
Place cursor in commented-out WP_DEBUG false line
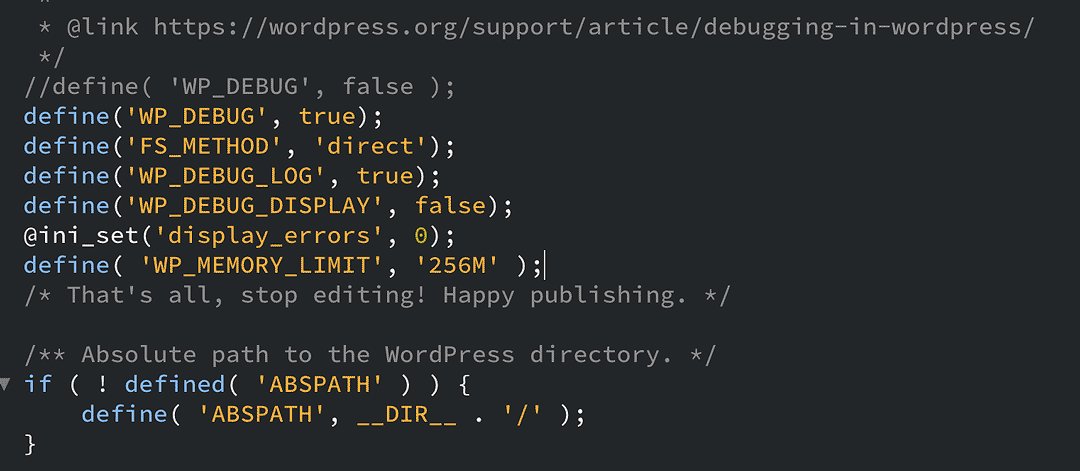[238, 86]
